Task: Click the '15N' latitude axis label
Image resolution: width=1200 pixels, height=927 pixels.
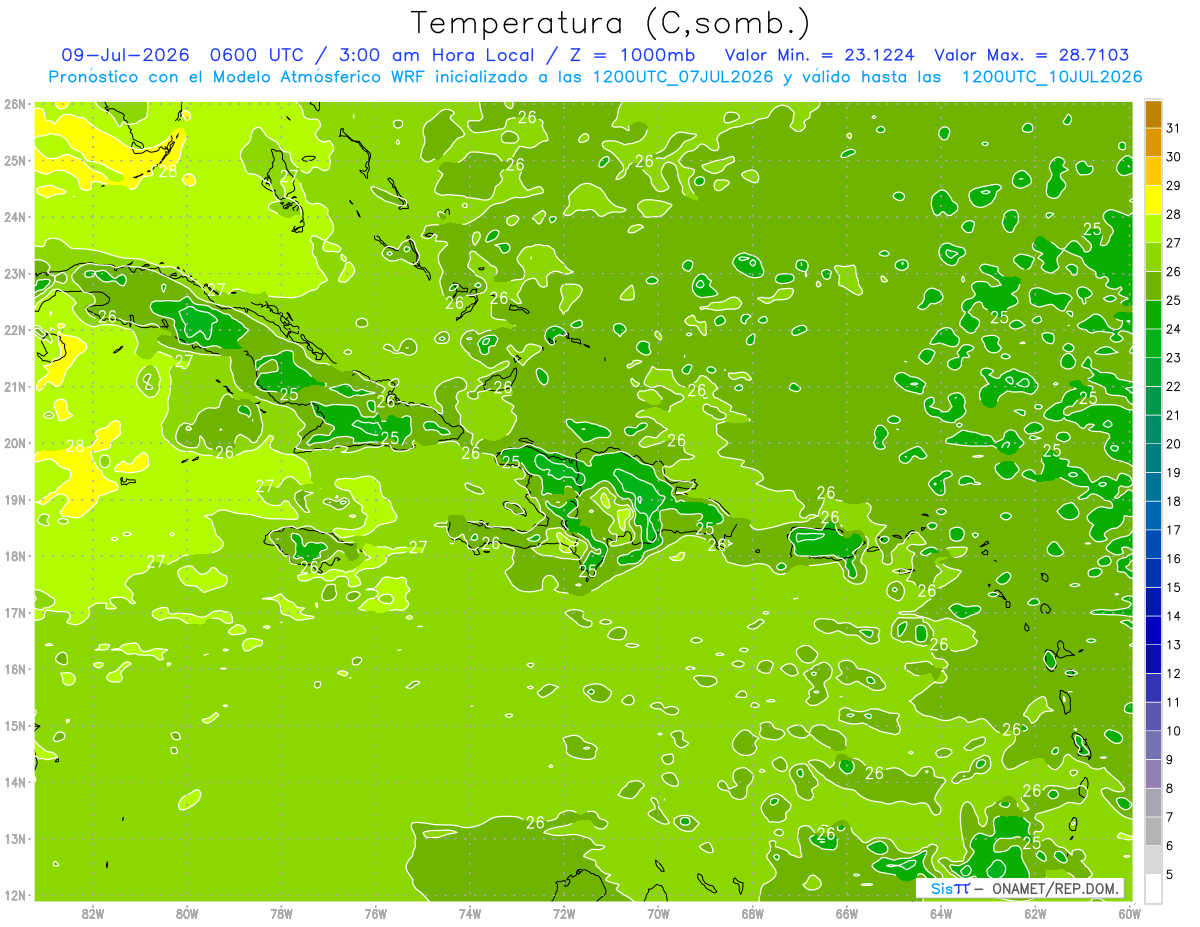Action: click(14, 726)
